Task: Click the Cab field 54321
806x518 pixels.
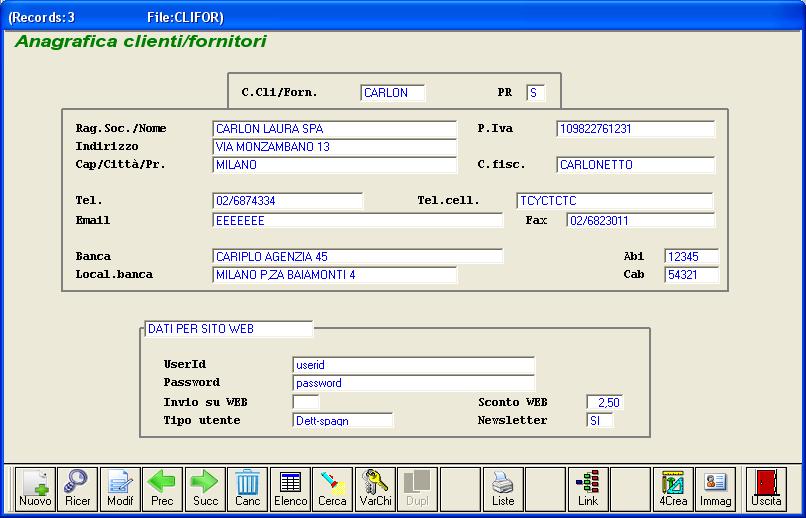Action: [x=691, y=275]
